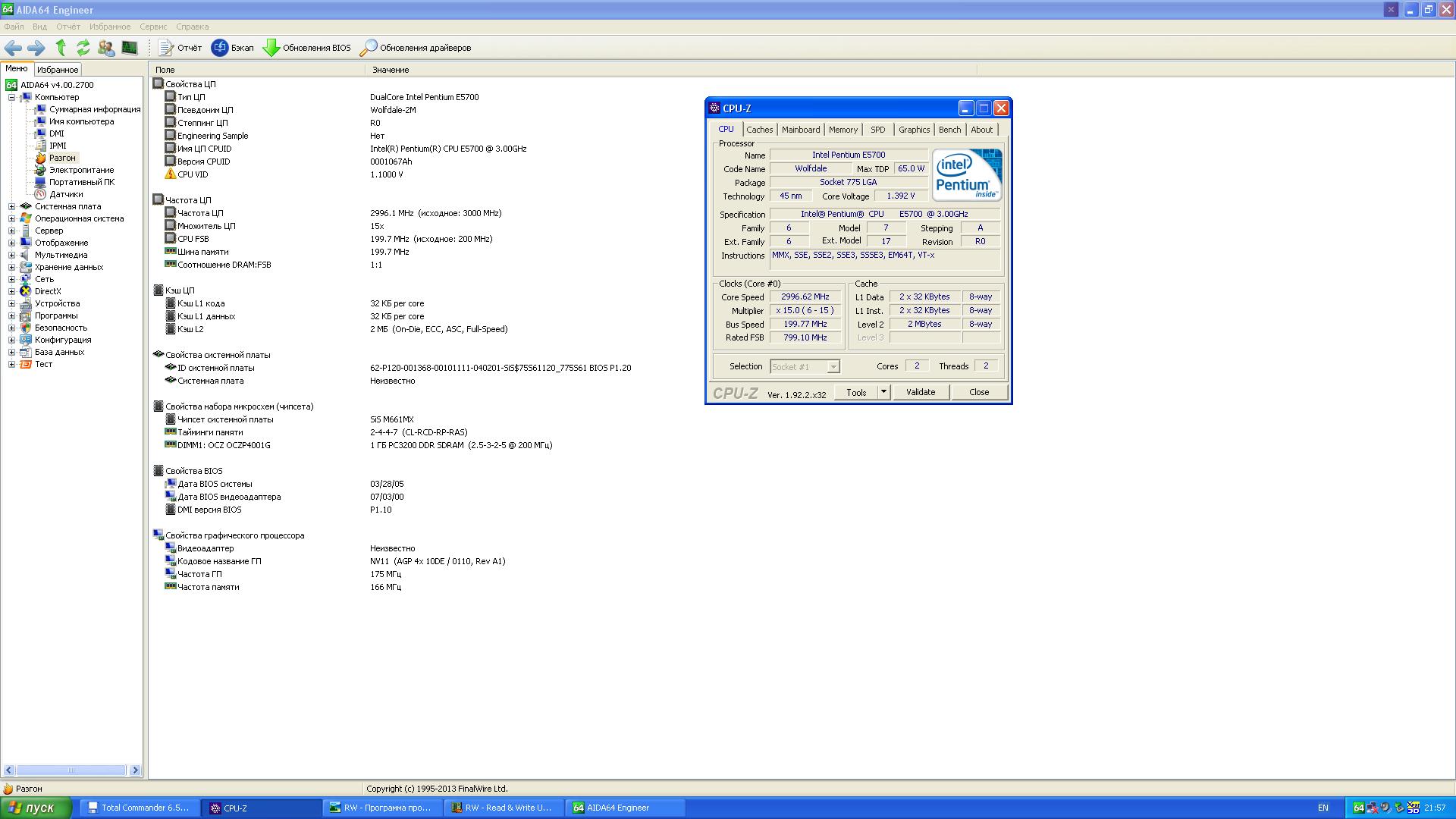Generate report with Отчёт button
This screenshot has height=819, width=1456.
180,48
